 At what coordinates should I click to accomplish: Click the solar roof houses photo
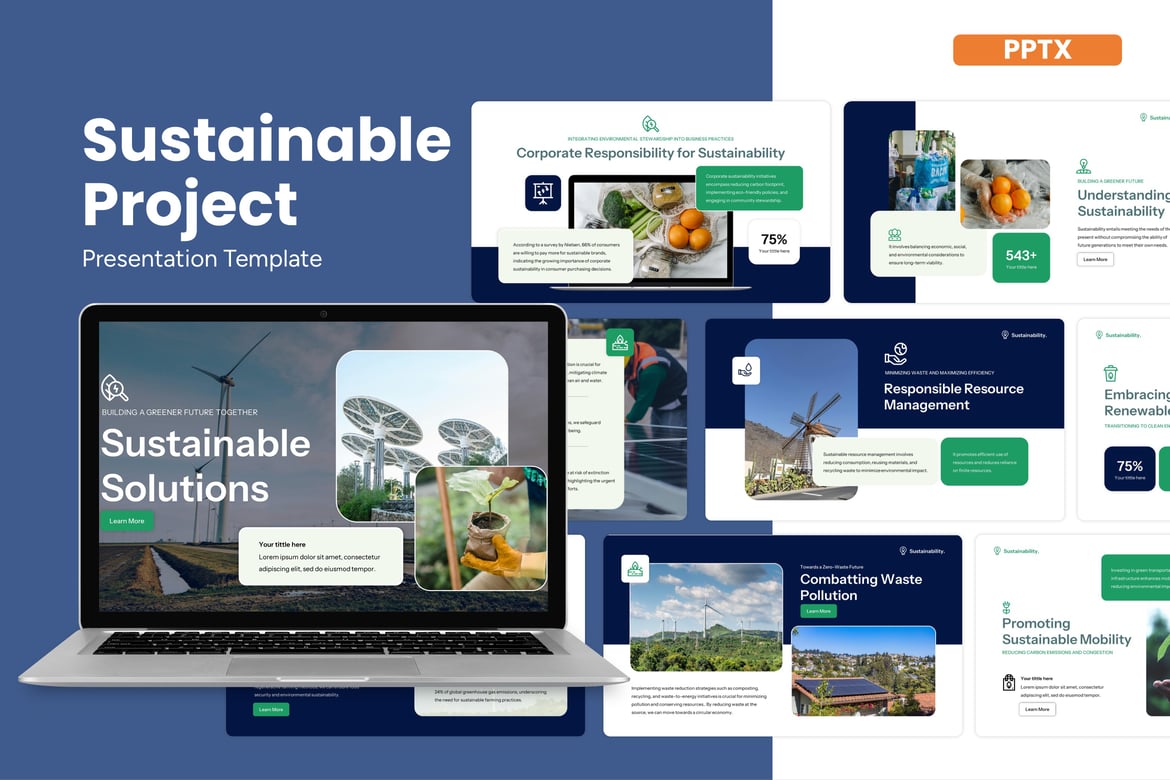pyautogui.click(x=863, y=671)
